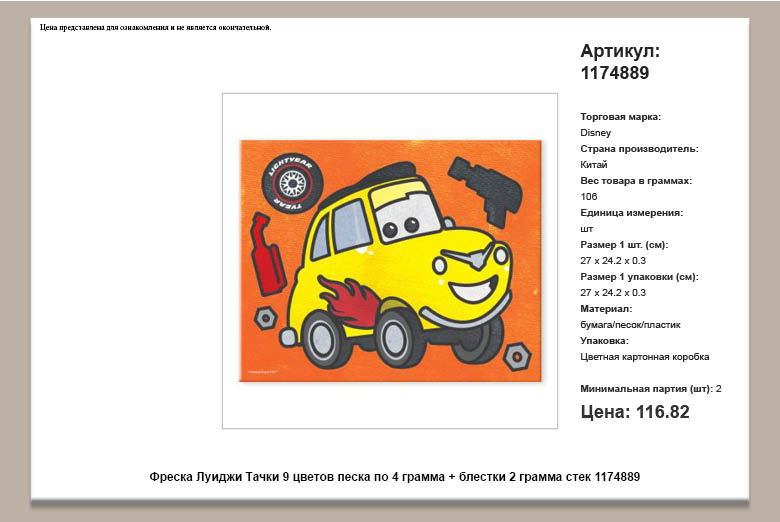780x522 pixels.
Task: Click the 'Торговая марка:' label
Action: (620, 117)
